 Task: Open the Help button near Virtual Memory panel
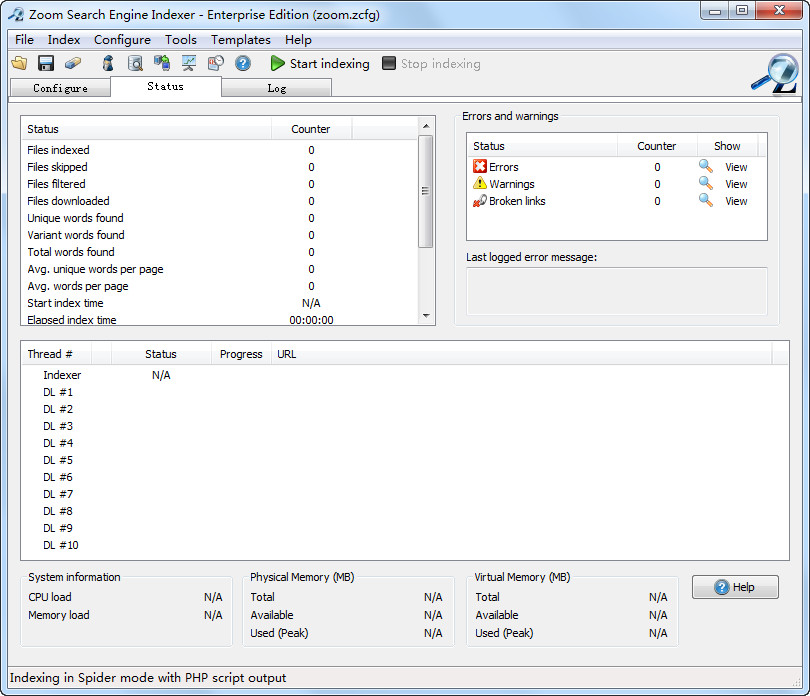pos(735,587)
